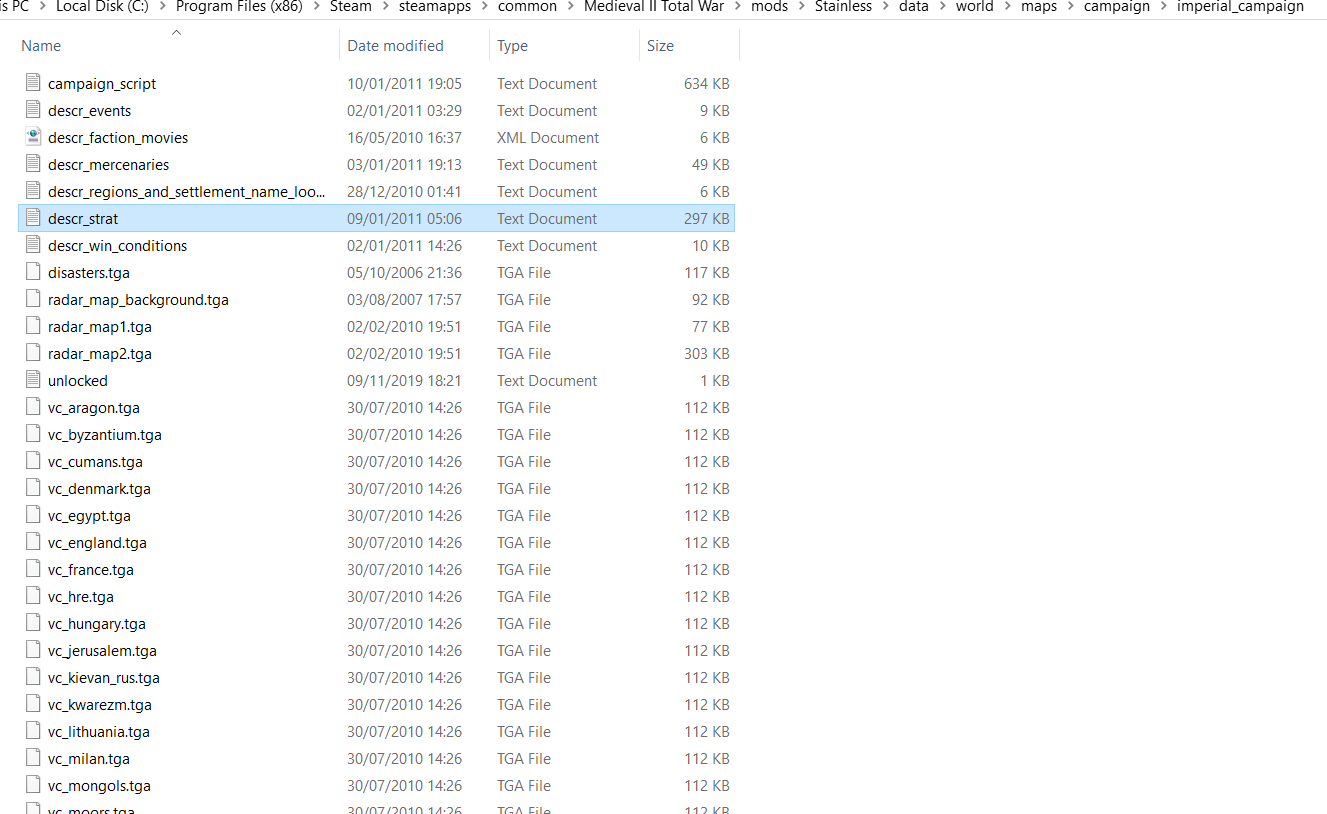
Task: Go to Local Disk (C:) in address bar
Action: [x=103, y=7]
